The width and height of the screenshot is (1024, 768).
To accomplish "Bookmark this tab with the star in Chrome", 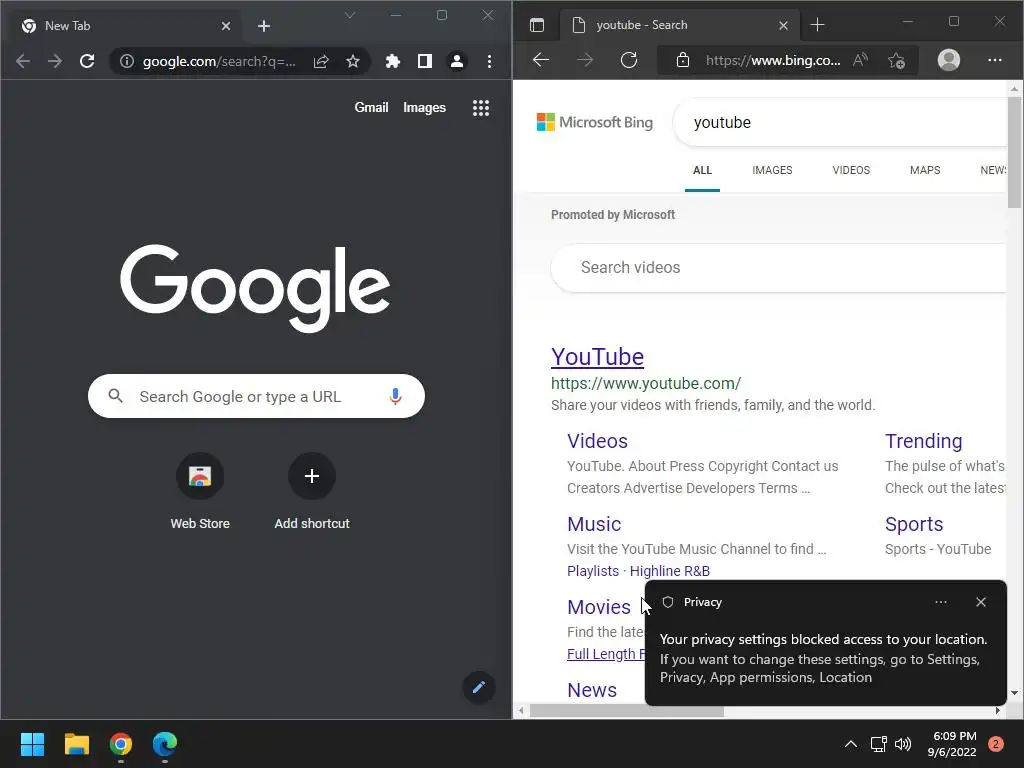I will tap(353, 61).
